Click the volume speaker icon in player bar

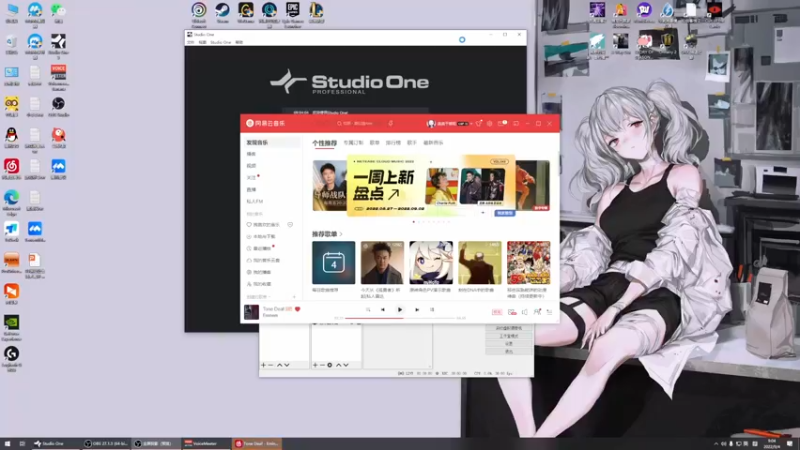point(524,312)
